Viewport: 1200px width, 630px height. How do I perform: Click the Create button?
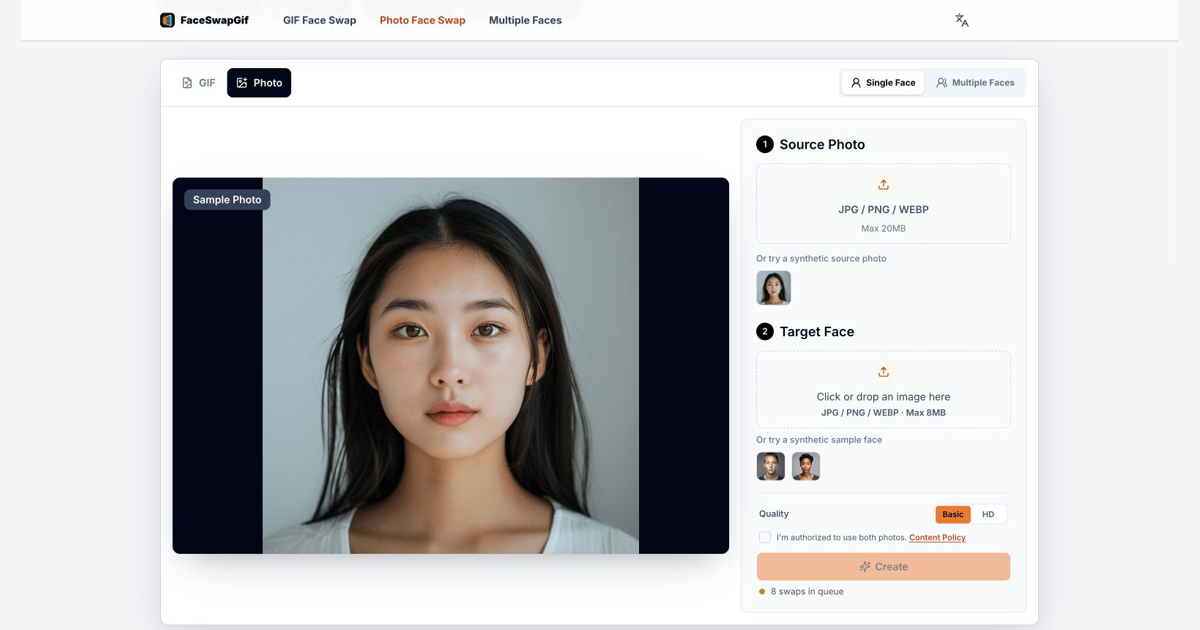883,566
